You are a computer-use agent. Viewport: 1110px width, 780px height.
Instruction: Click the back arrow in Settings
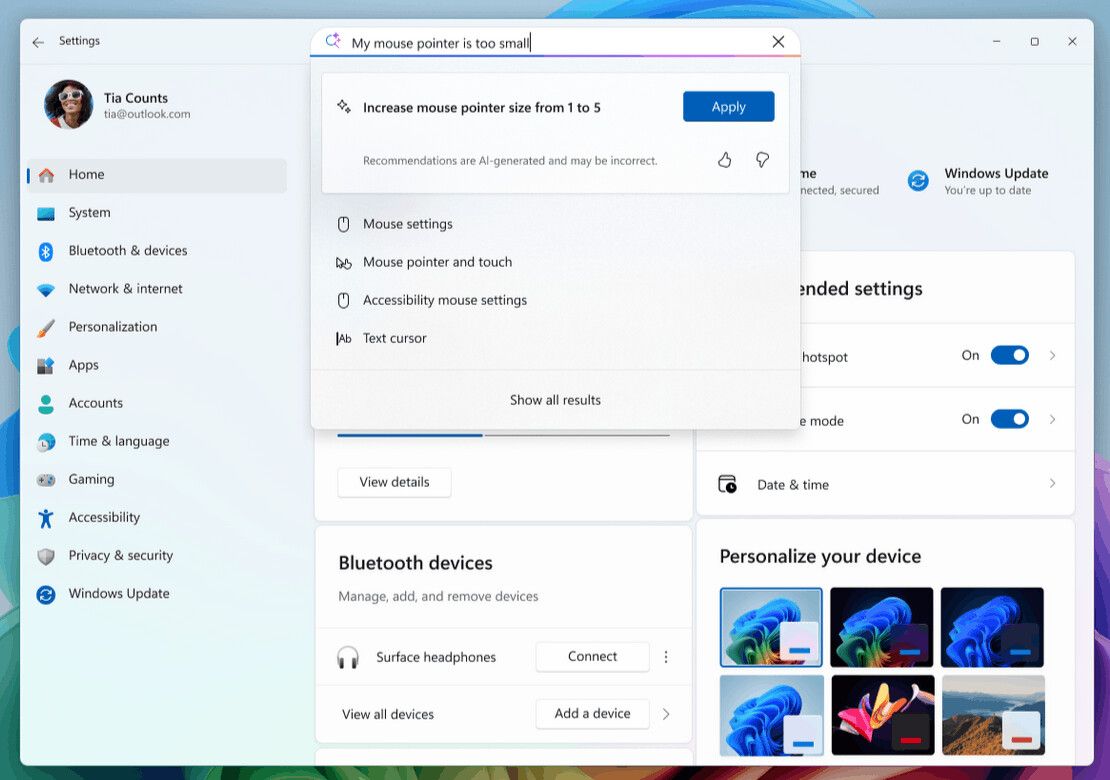[38, 42]
